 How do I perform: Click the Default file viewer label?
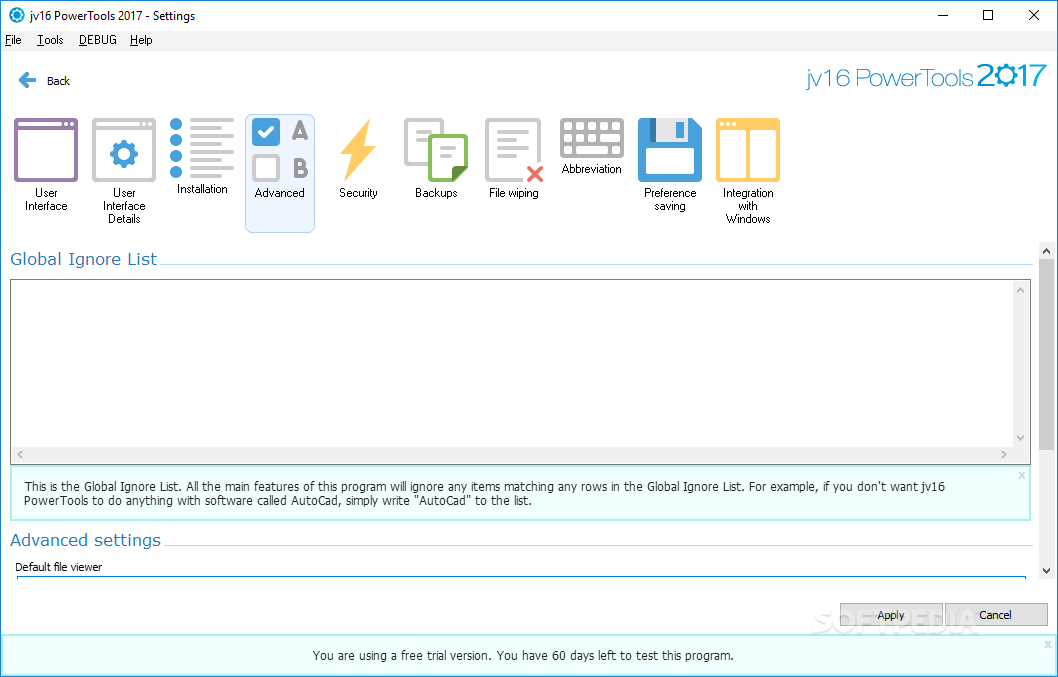[59, 567]
